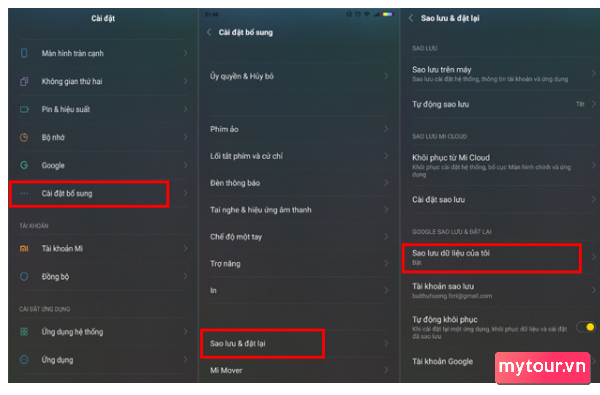Image resolution: width=600 pixels, height=395 pixels.
Task: Open the Phím ảo menu item
Action: point(299,129)
